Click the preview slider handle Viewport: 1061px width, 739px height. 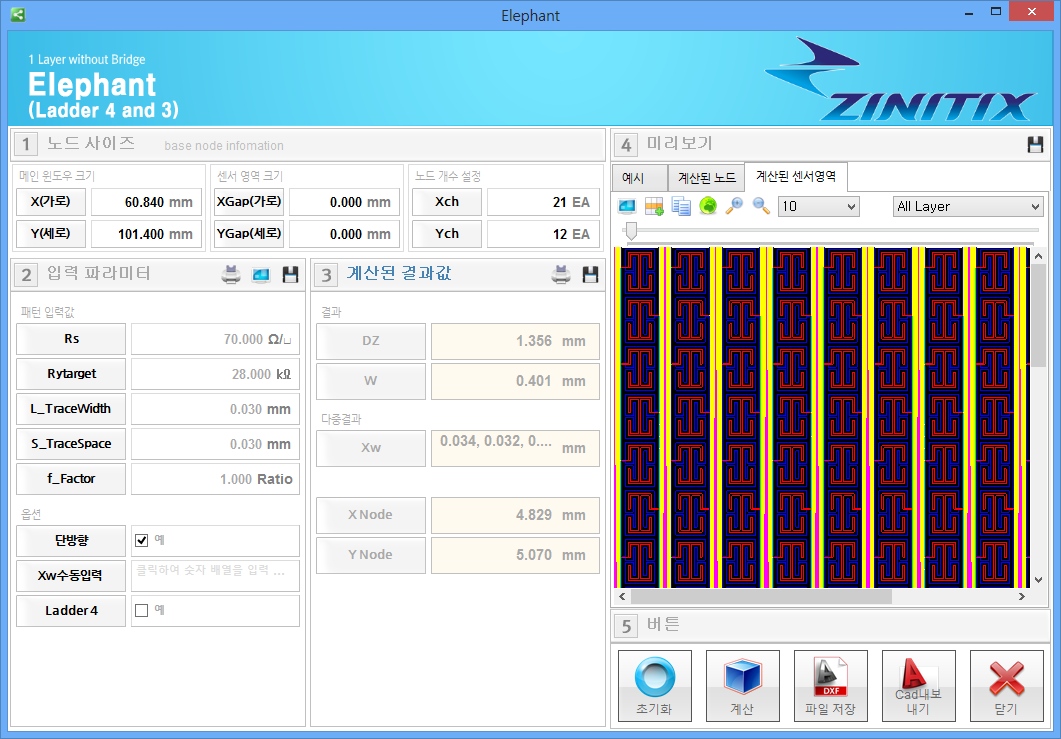pos(630,232)
